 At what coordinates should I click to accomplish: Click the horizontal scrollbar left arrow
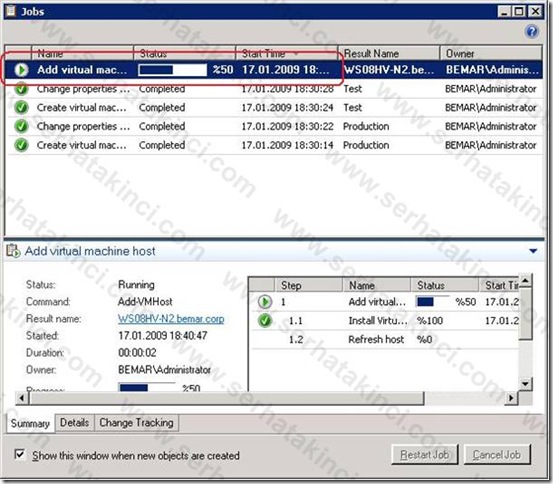click(x=22, y=398)
